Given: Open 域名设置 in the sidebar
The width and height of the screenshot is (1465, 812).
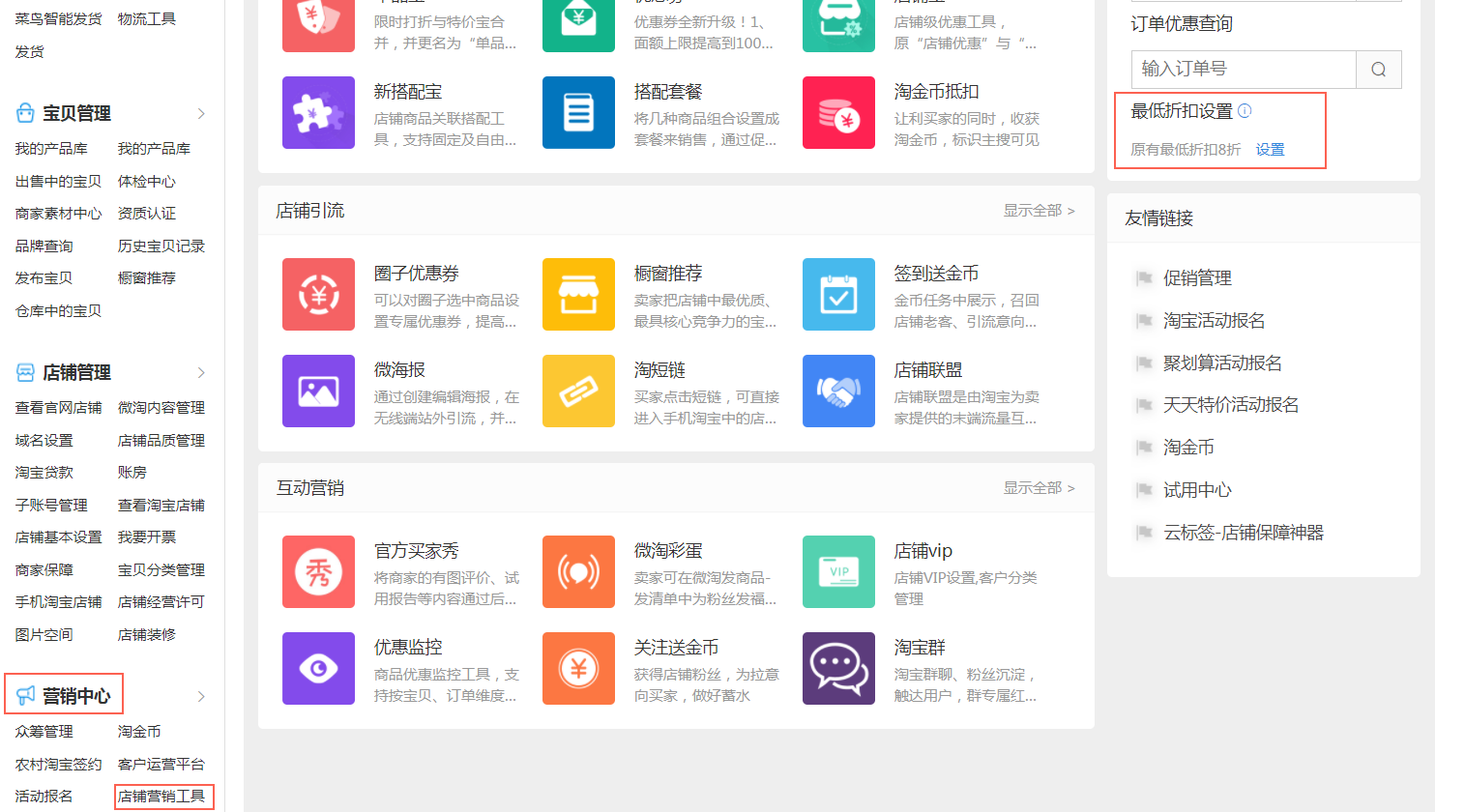Looking at the screenshot, I should click(44, 441).
